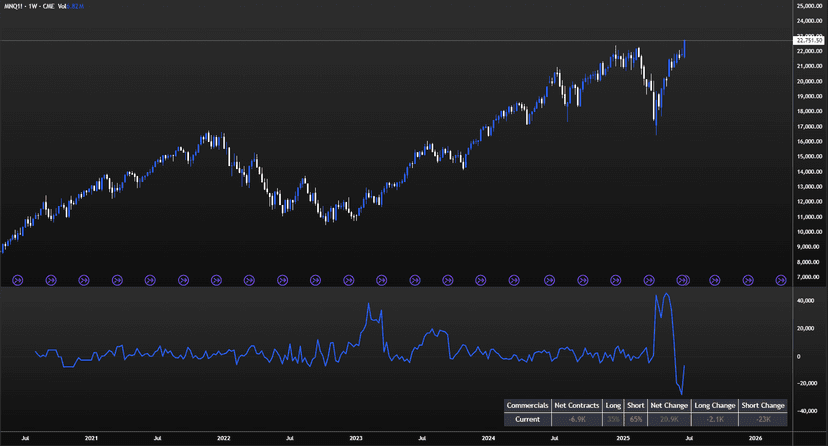This screenshot has height=446, width=828.
Task: Open the September 2025 contract rollover marker
Action: coord(714,280)
